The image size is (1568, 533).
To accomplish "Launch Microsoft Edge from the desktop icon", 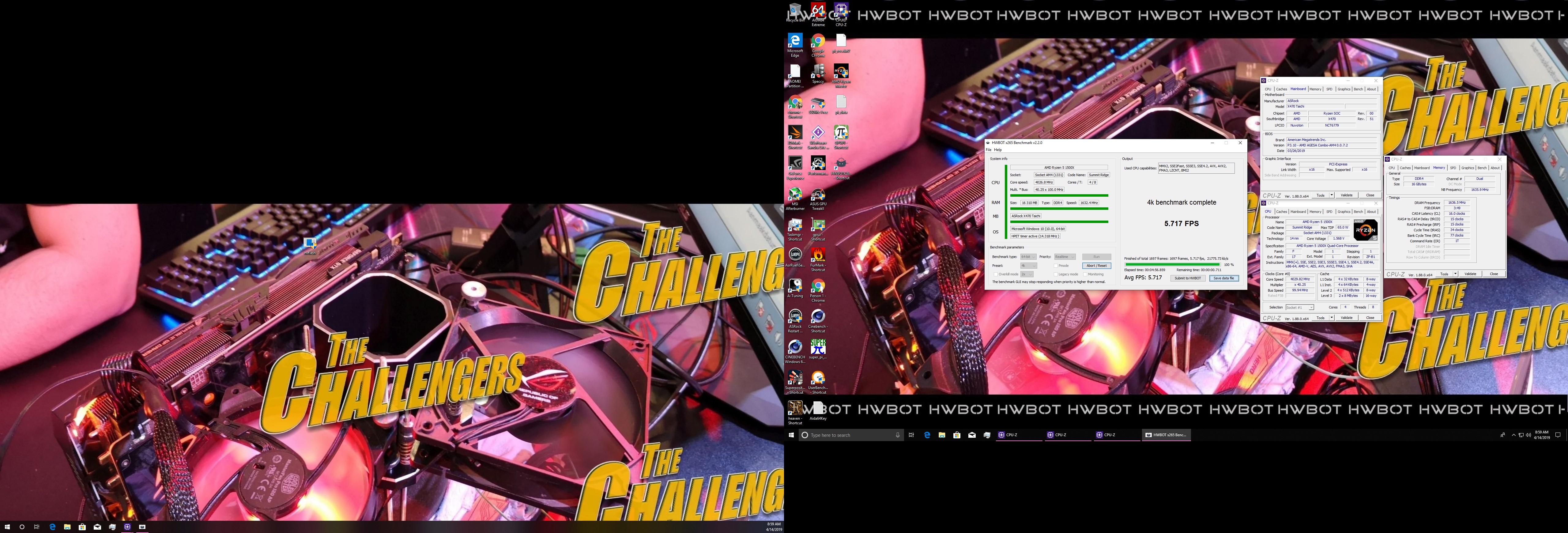I will [x=795, y=45].
